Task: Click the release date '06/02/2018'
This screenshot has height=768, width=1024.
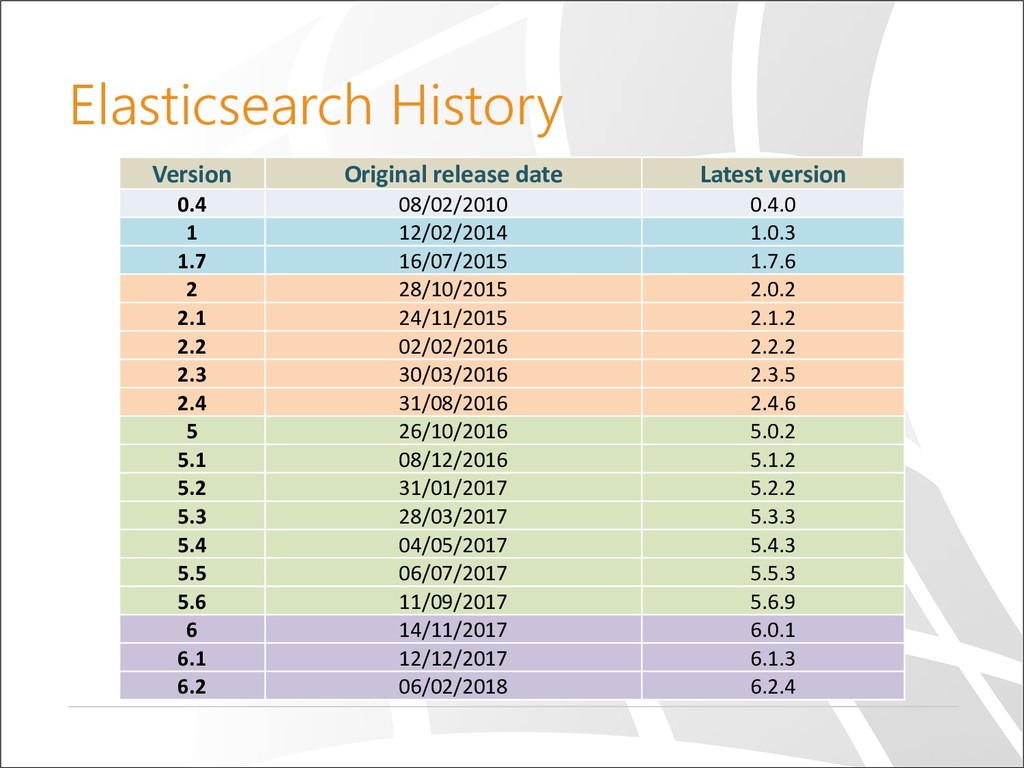Action: tap(453, 687)
